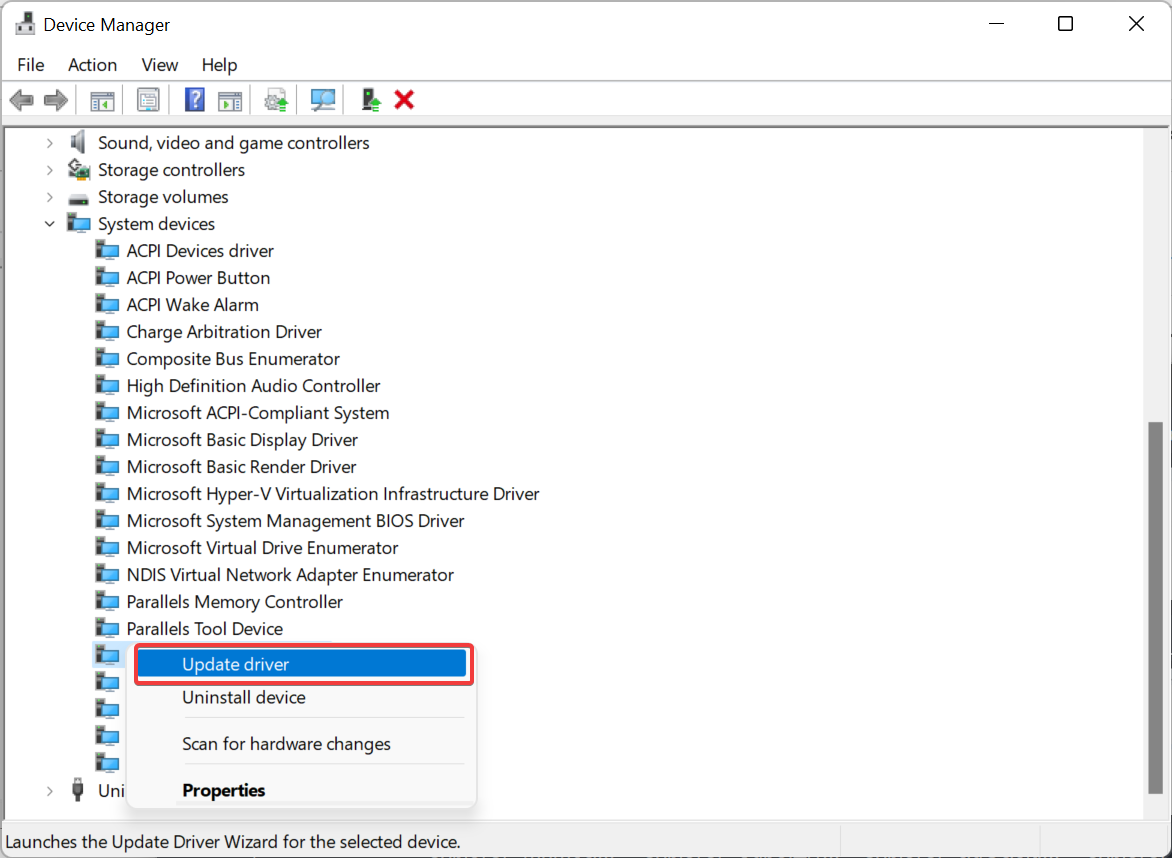Collapse the System devices node
This screenshot has width=1172, height=858.
click(50, 223)
